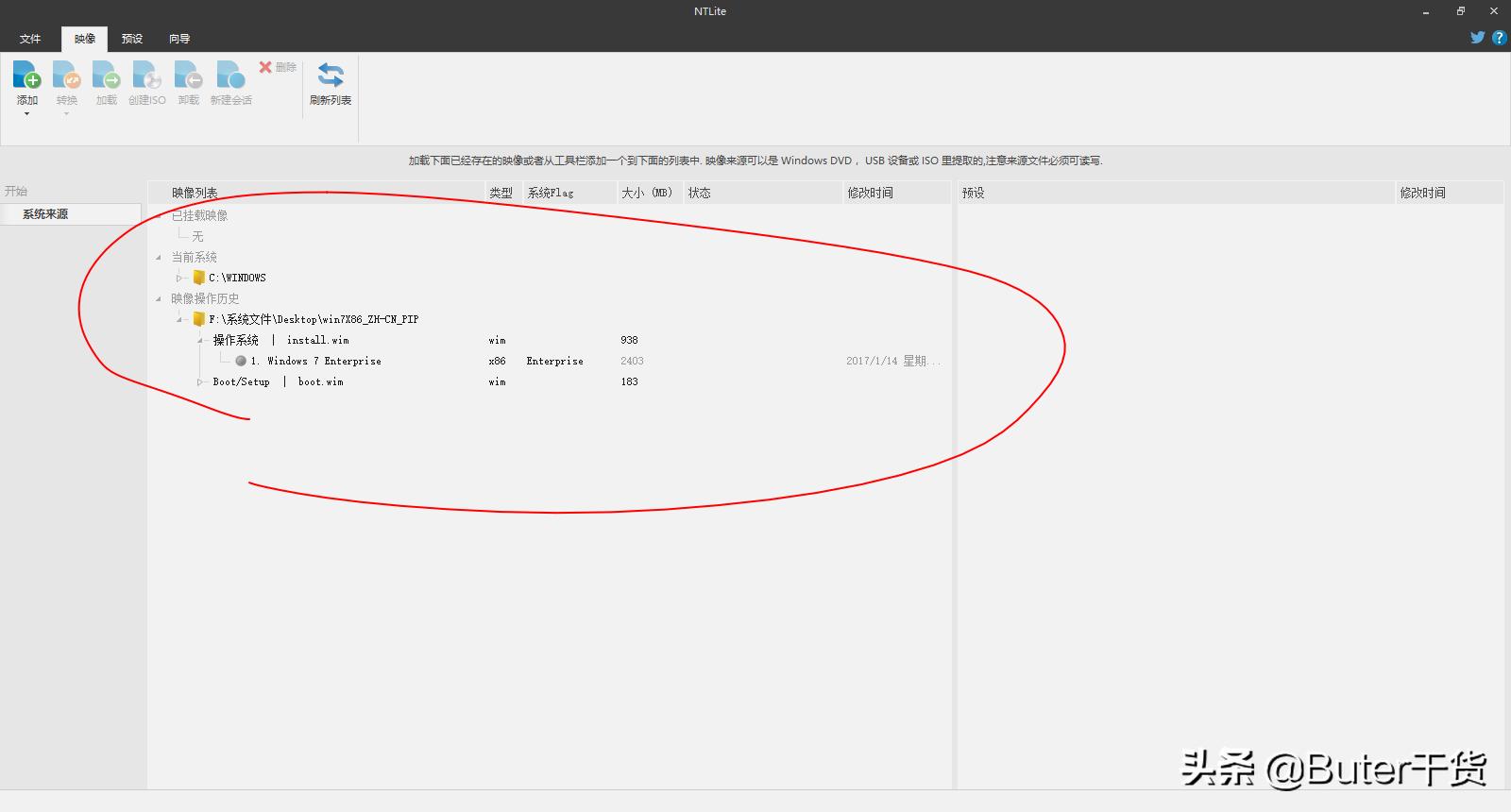
Task: Select the 已挂载映像 tree row
Action: pyautogui.click(x=199, y=215)
